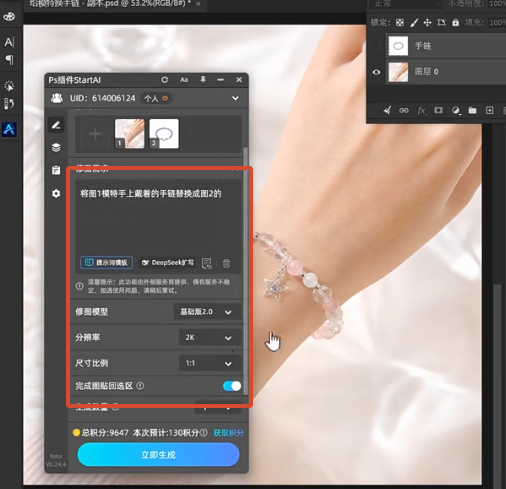Click the info icon next to 完成图贴回选区
The width and height of the screenshot is (506, 489).
coord(140,386)
